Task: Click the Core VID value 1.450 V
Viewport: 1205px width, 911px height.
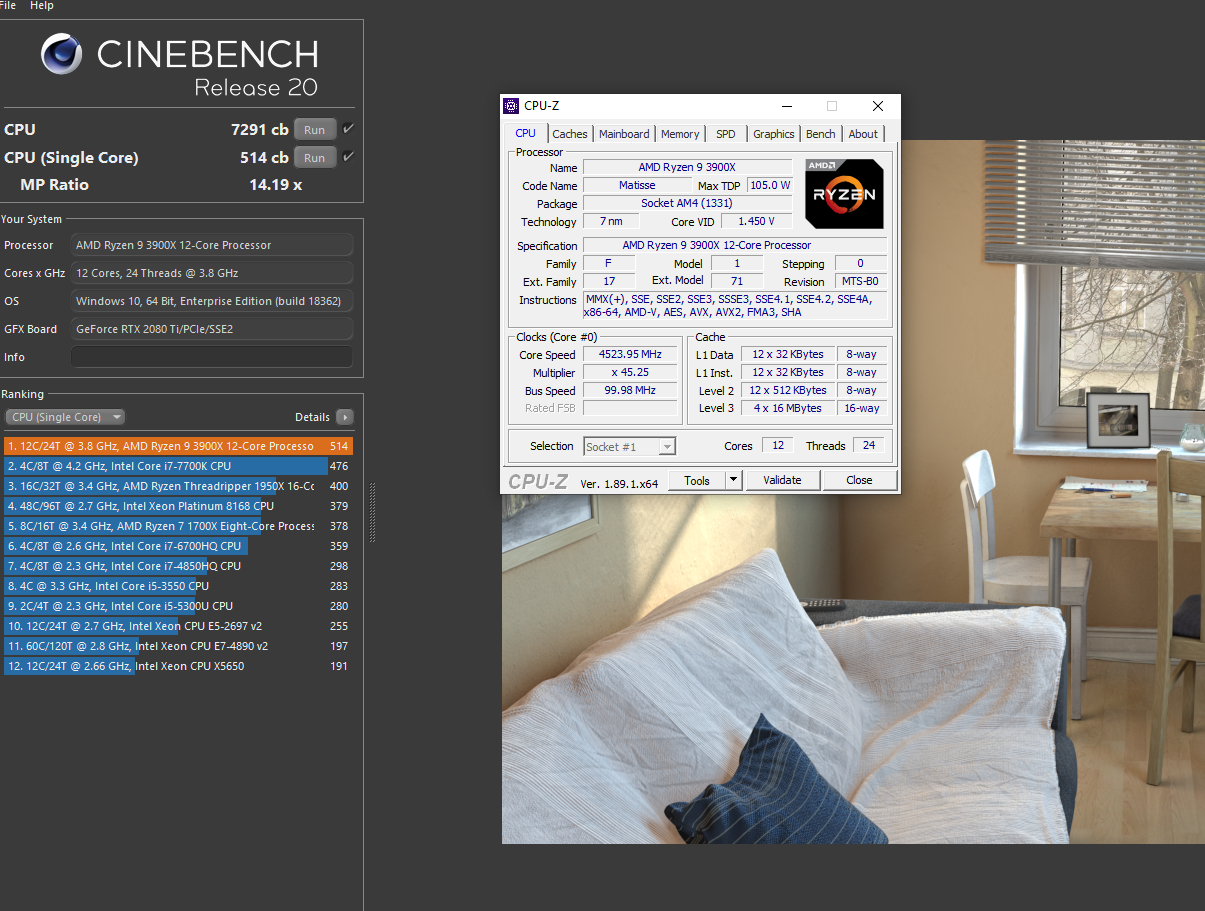Action: point(757,221)
